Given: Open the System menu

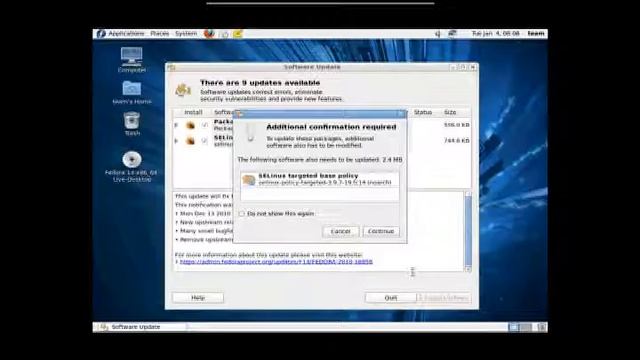Looking at the screenshot, I should pos(186,33).
